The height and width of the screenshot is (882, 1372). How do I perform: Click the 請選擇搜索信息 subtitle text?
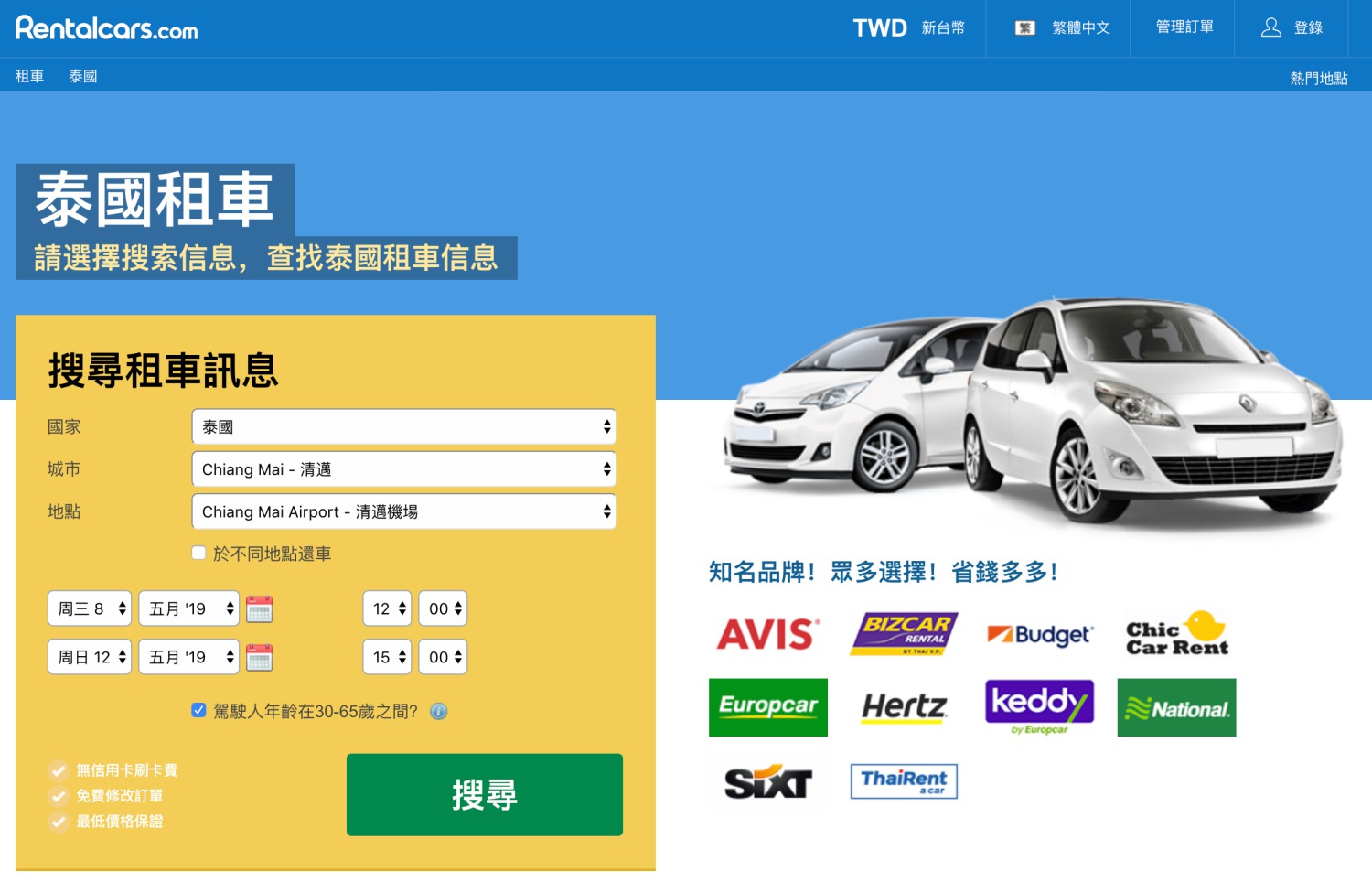pos(266,258)
